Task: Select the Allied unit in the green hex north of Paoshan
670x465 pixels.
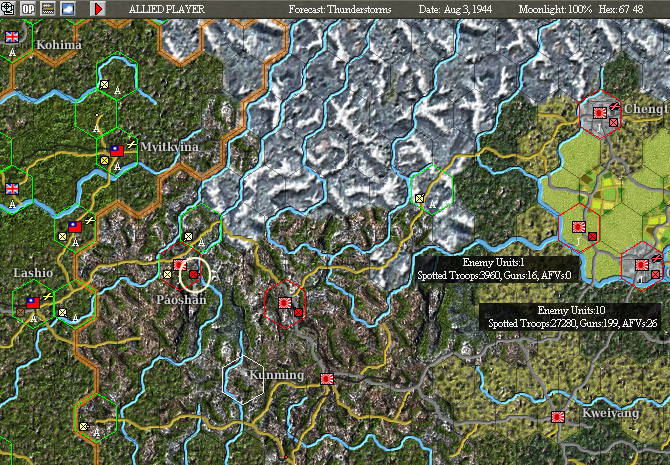Action: (188, 236)
